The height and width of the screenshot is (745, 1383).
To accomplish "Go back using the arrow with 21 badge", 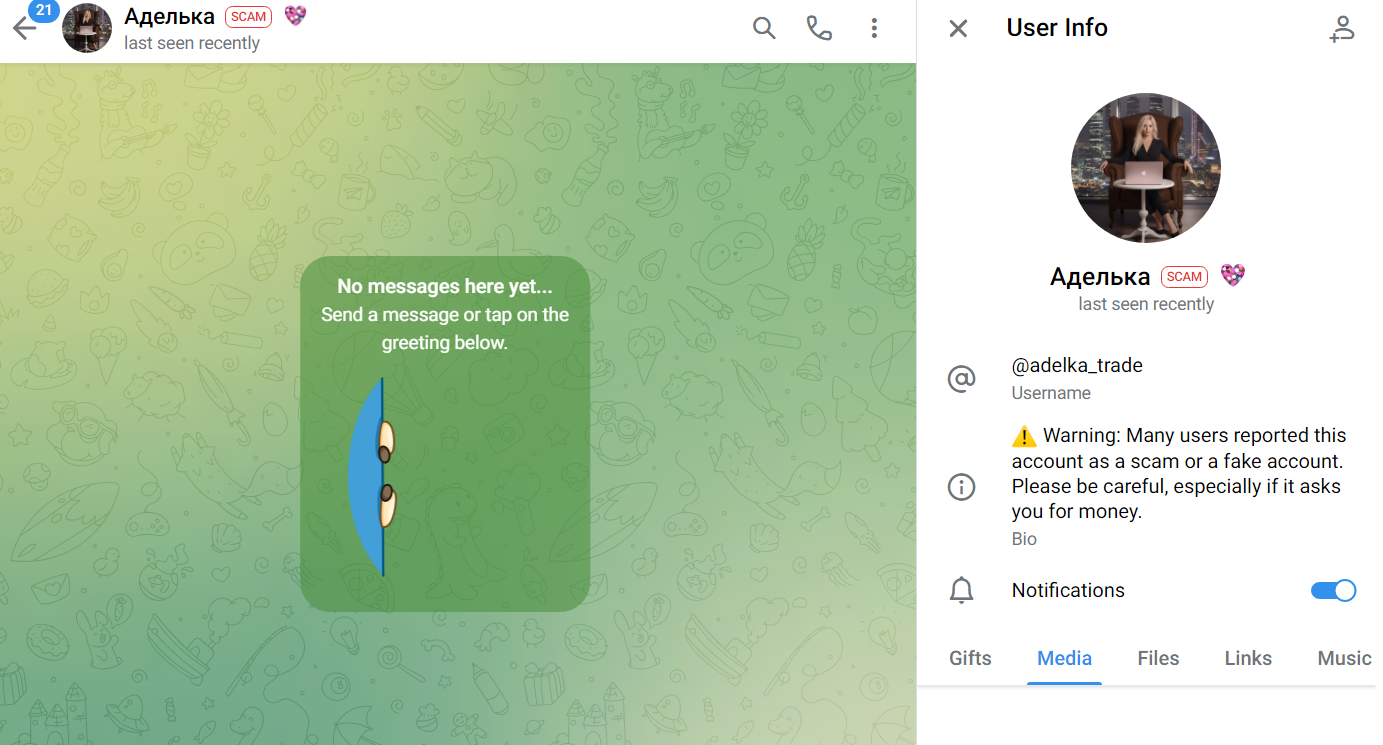I will click(25, 28).
